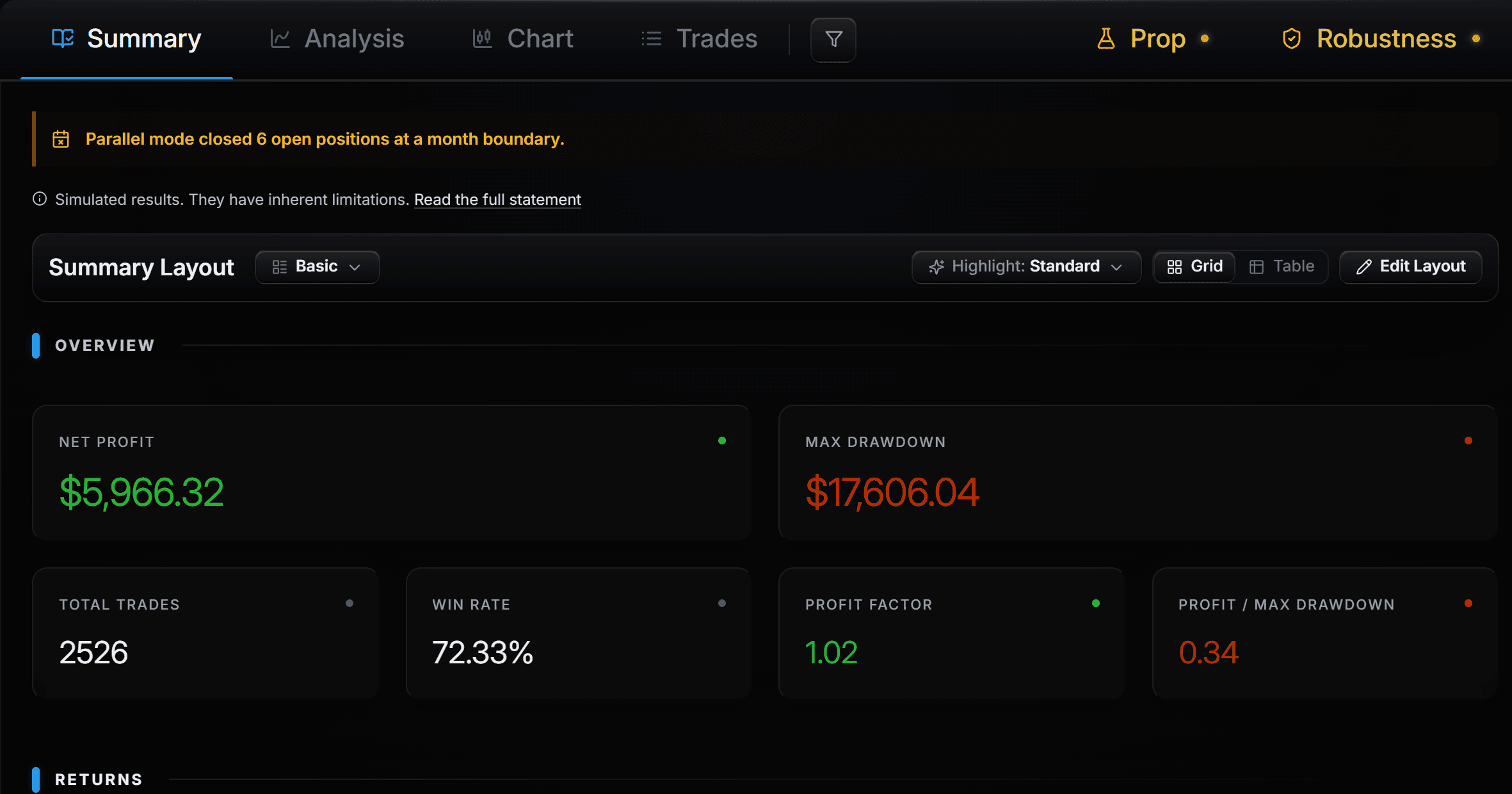Click the RETURNS section heading

[99, 780]
